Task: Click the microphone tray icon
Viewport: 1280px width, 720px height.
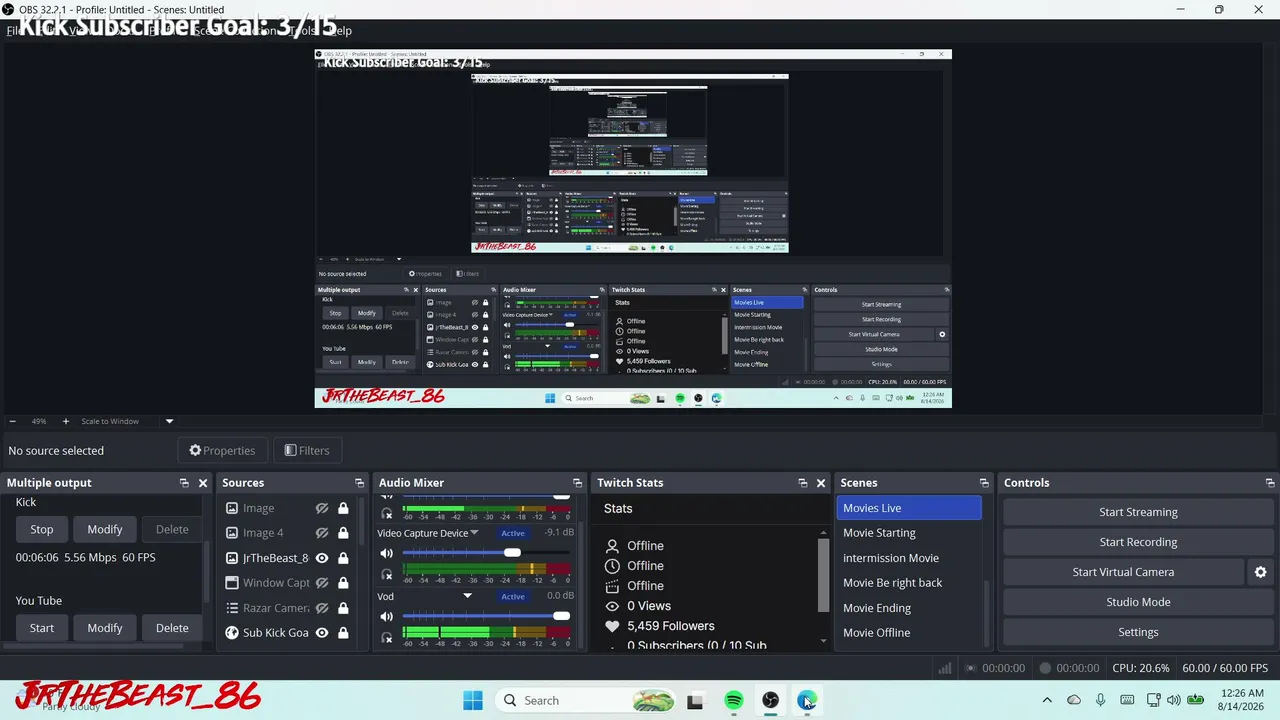Action: pos(1100,700)
